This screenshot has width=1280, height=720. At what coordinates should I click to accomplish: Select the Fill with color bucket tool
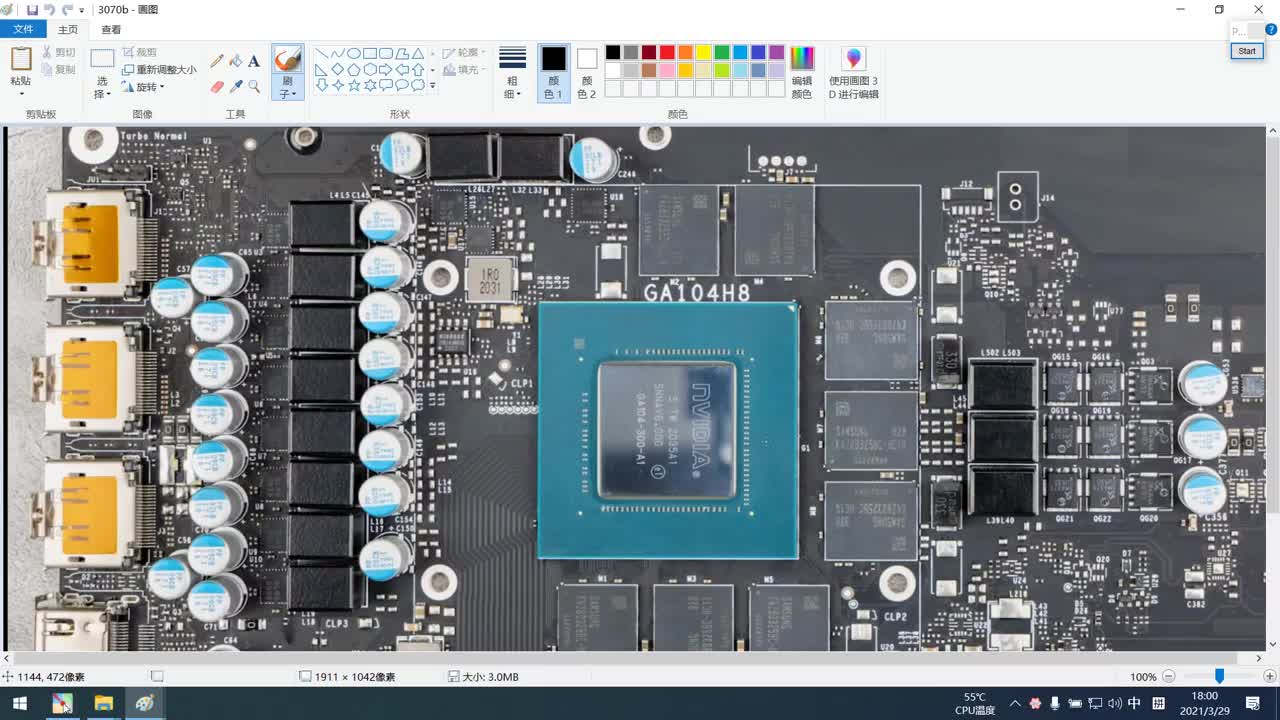coord(236,61)
